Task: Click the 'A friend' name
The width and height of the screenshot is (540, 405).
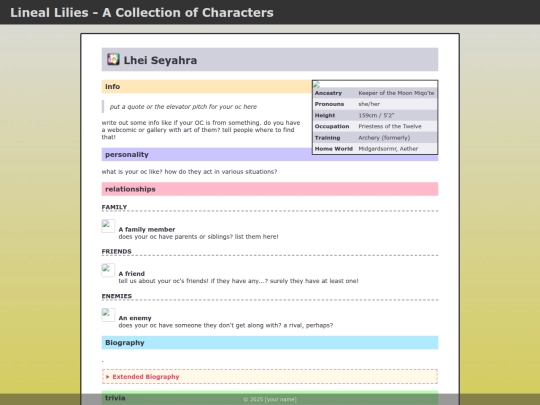Action: pyautogui.click(x=132, y=274)
